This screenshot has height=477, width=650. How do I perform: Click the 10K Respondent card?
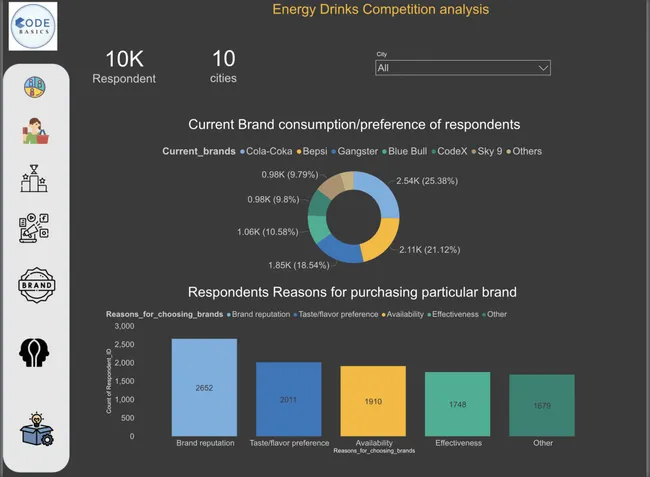point(124,66)
